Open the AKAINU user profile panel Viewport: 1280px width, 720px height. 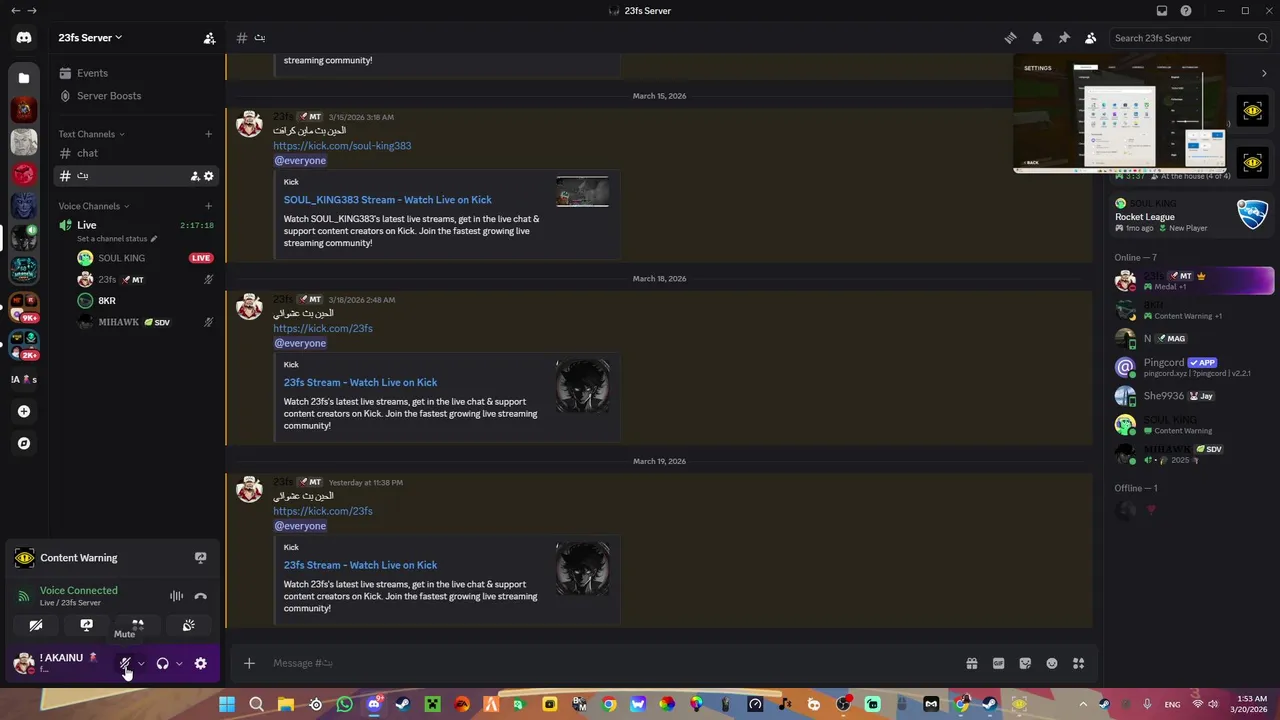(58, 663)
